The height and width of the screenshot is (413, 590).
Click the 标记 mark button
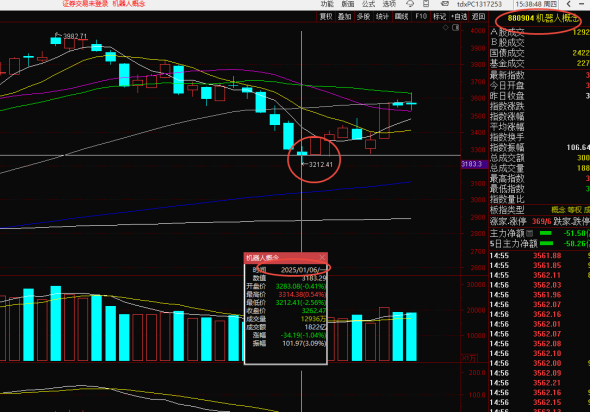coord(439,17)
